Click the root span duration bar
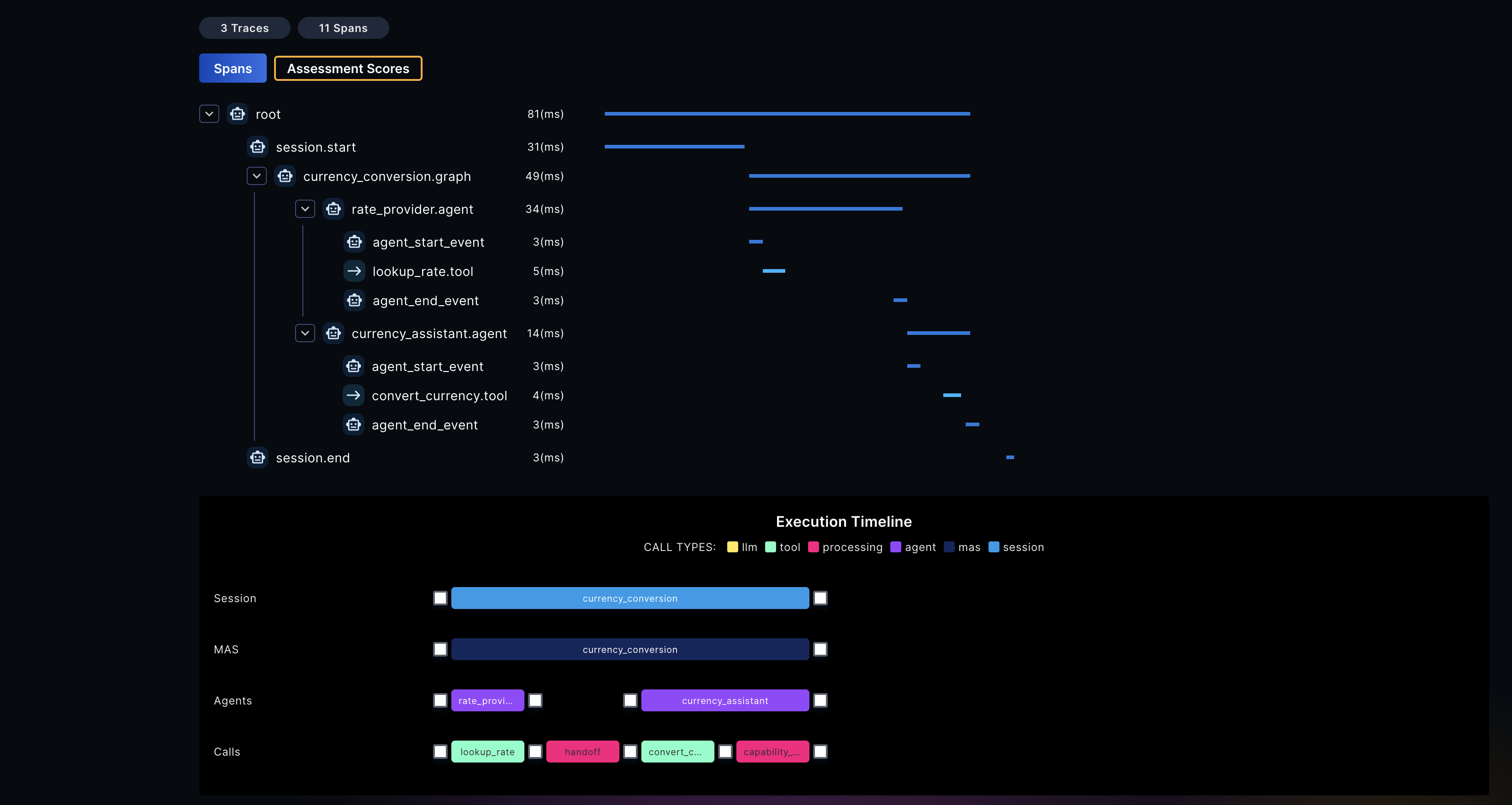The width and height of the screenshot is (1512, 805). 787,114
